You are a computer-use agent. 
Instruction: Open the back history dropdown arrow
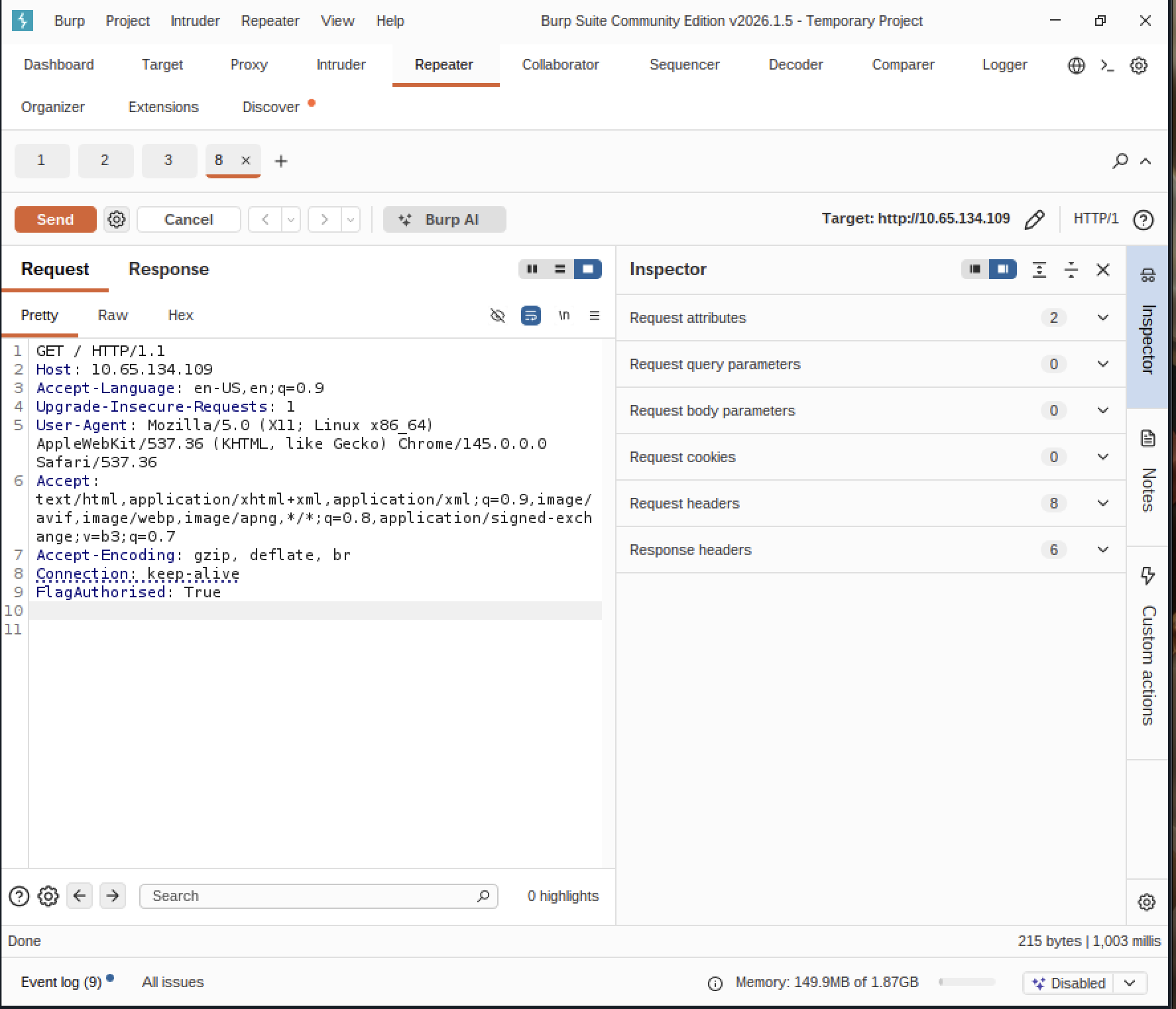tap(291, 219)
